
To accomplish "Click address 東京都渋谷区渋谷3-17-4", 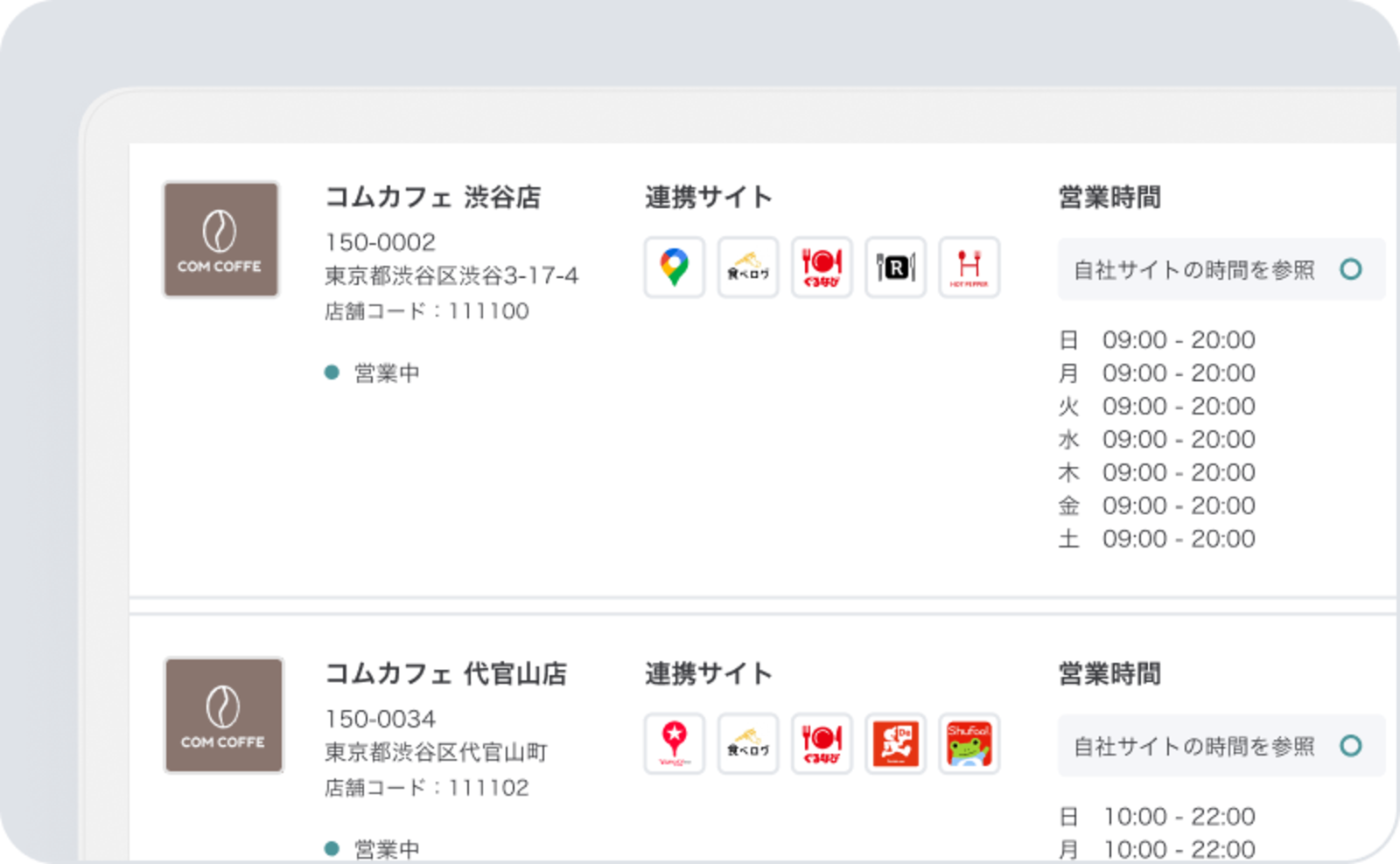I will [451, 275].
